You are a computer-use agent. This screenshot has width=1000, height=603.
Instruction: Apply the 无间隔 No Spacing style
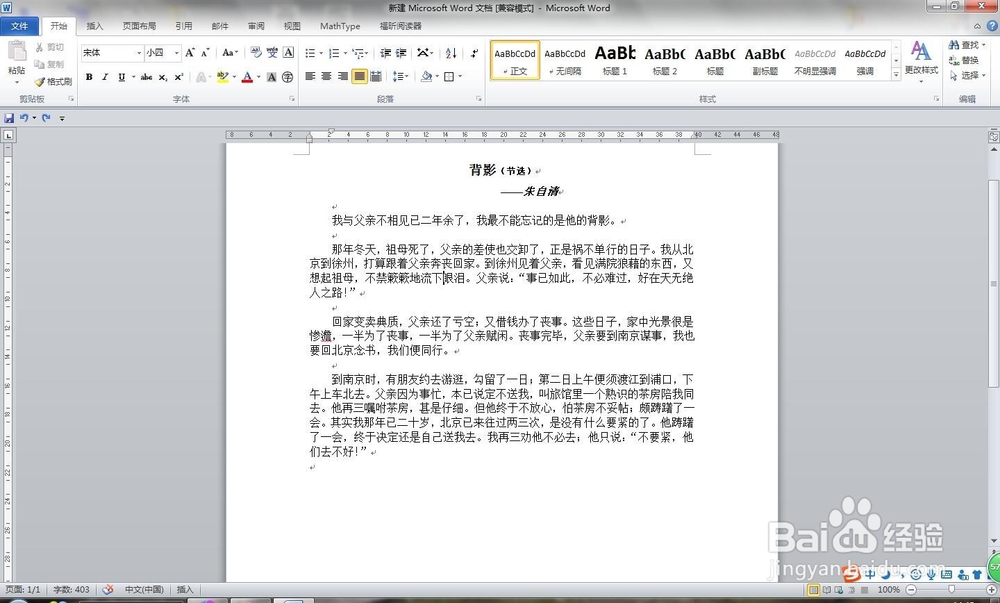click(565, 60)
